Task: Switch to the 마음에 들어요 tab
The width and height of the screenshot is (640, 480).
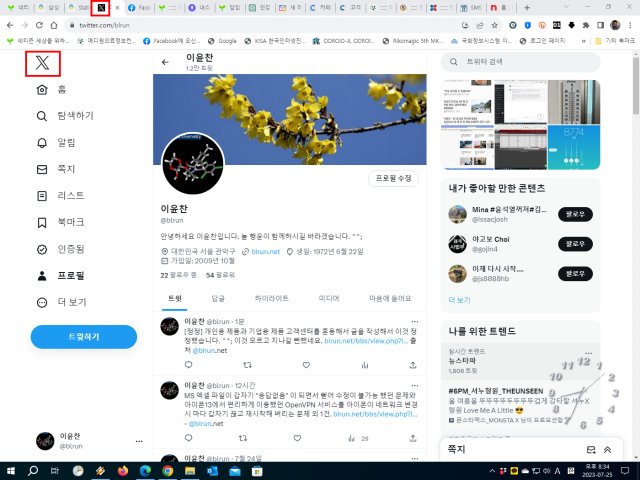Action: point(390,298)
